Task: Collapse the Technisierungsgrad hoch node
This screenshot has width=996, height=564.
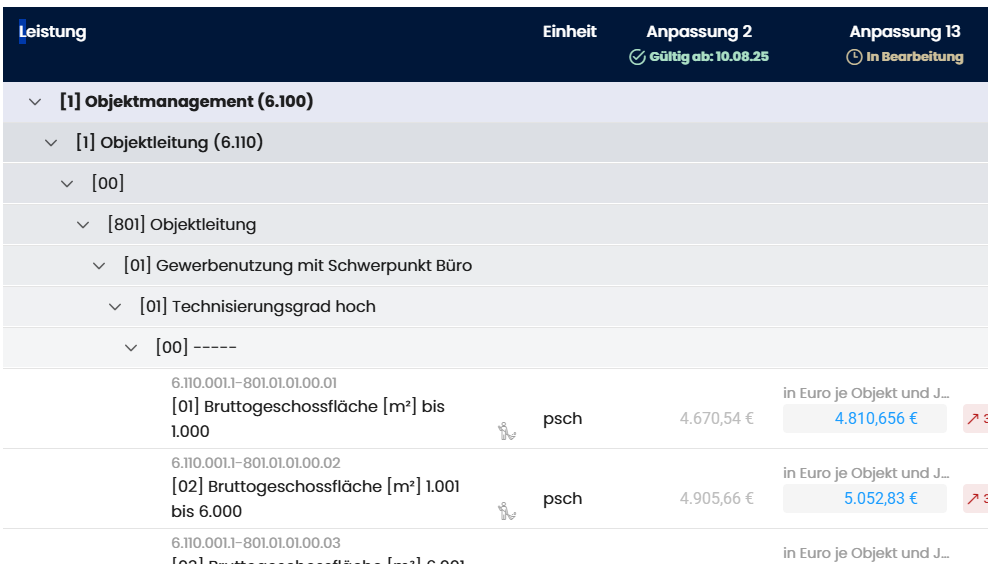Action: point(116,307)
